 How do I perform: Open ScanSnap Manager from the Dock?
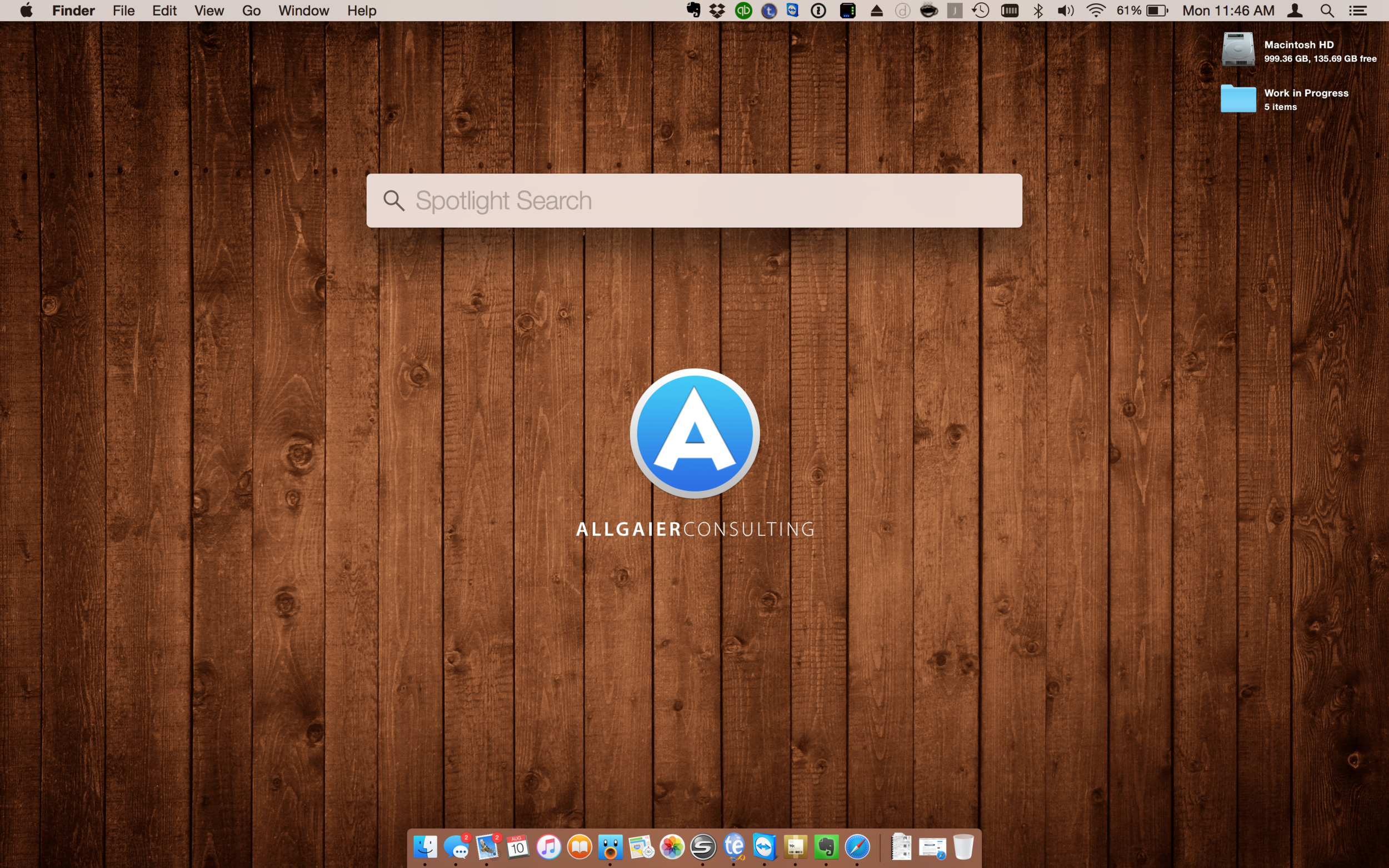click(x=703, y=846)
